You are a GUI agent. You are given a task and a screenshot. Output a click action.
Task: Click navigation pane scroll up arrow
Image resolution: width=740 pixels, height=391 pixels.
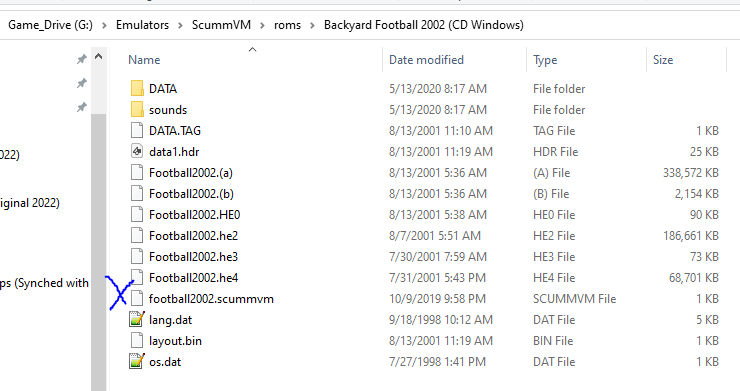click(x=98, y=57)
